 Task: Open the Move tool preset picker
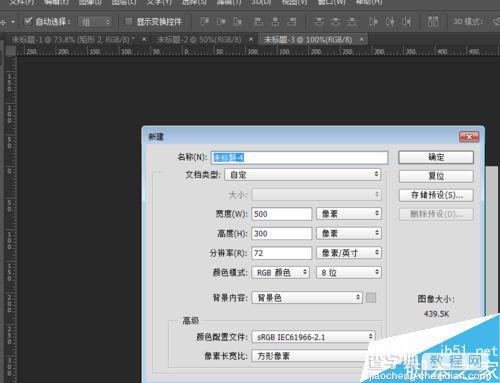tap(13, 22)
